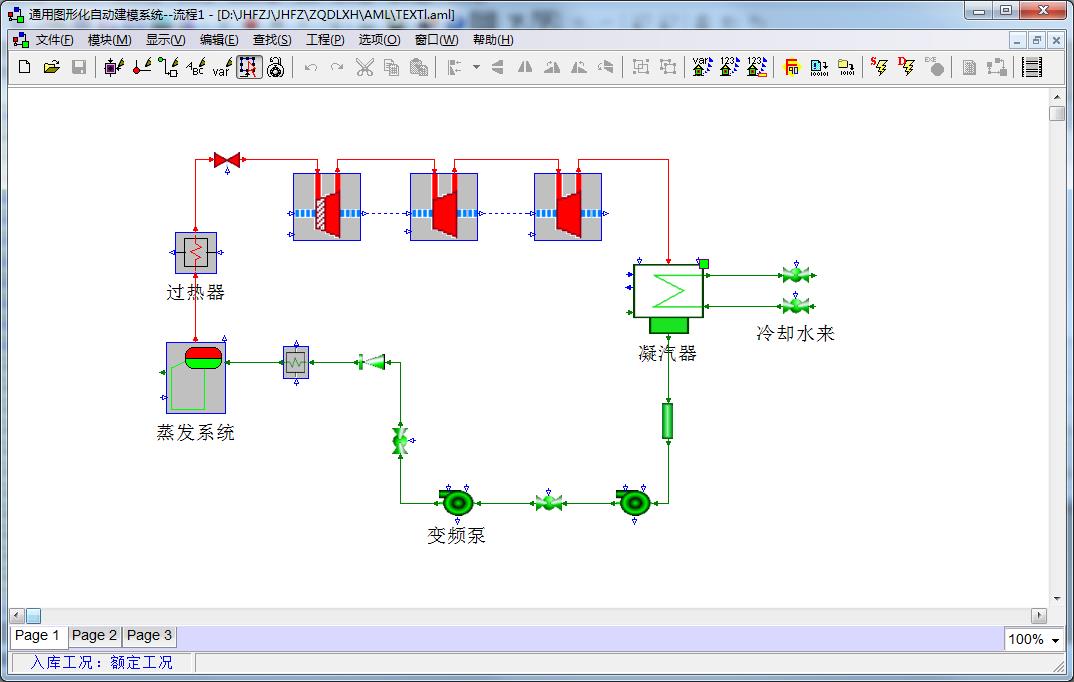Click the red D lightning run icon

click(x=906, y=67)
